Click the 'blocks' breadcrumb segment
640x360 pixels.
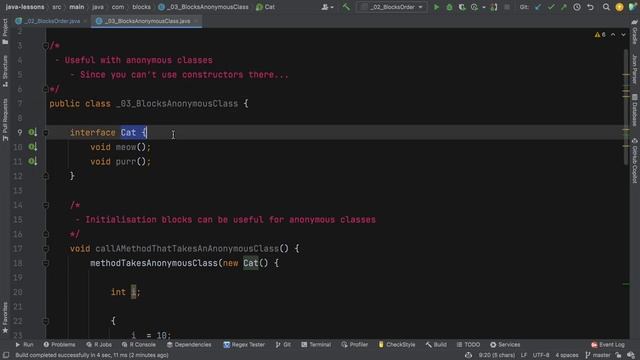click(141, 7)
